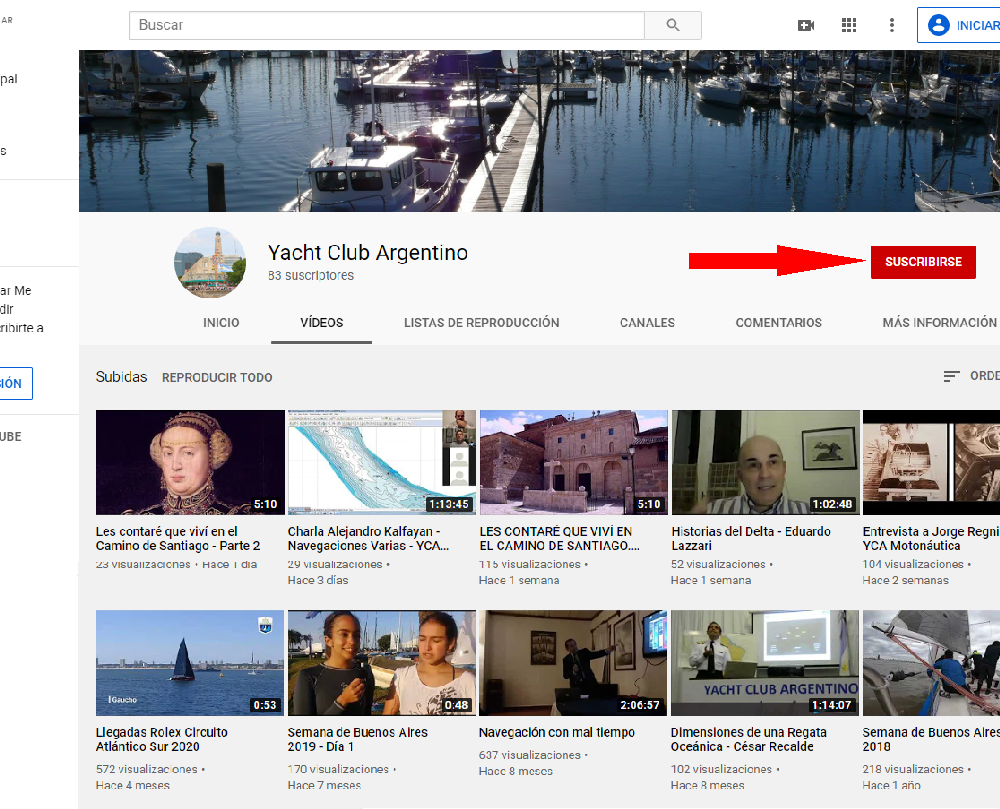Go to the Canales tab

(x=647, y=323)
